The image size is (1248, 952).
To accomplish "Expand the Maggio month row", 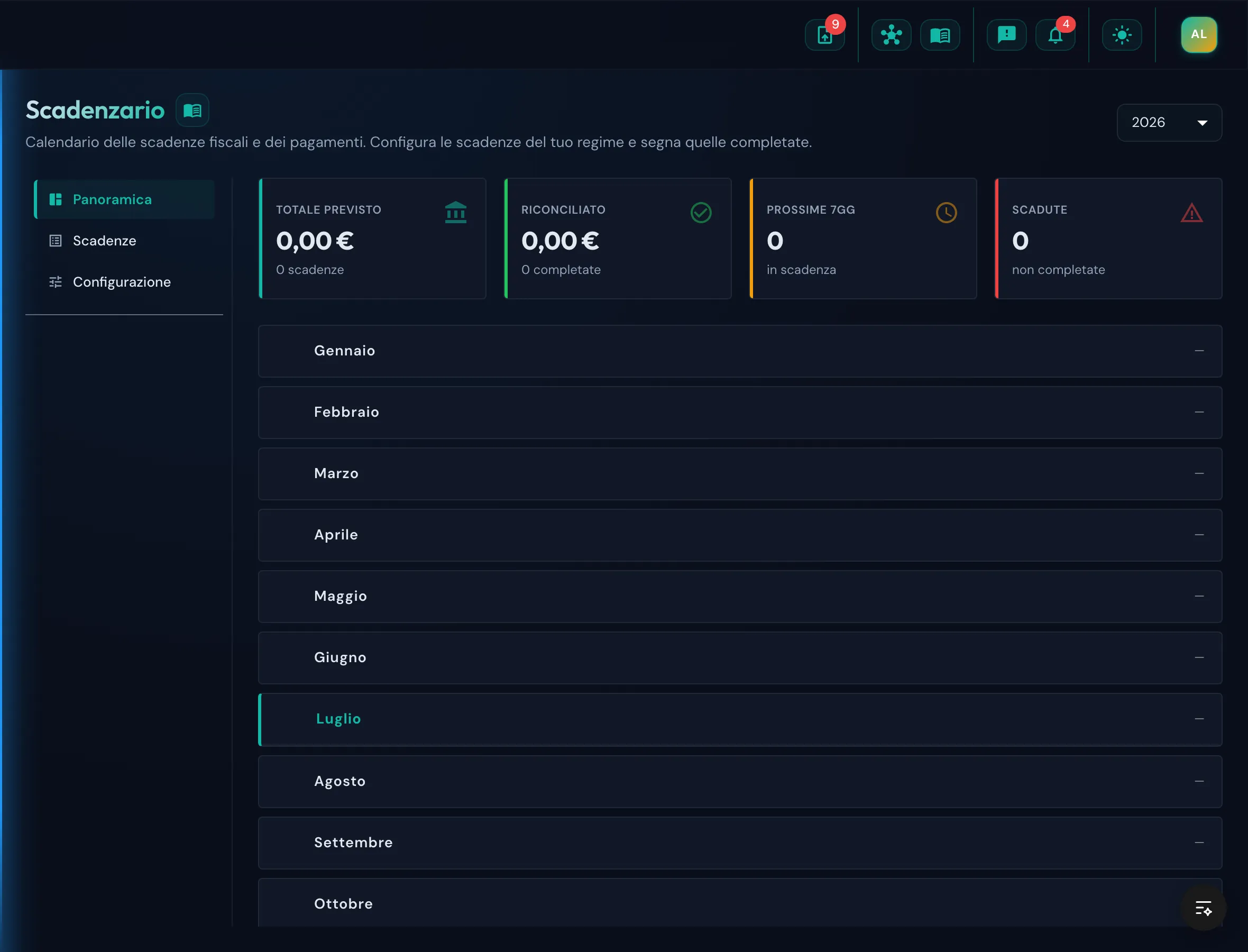I will [x=740, y=596].
